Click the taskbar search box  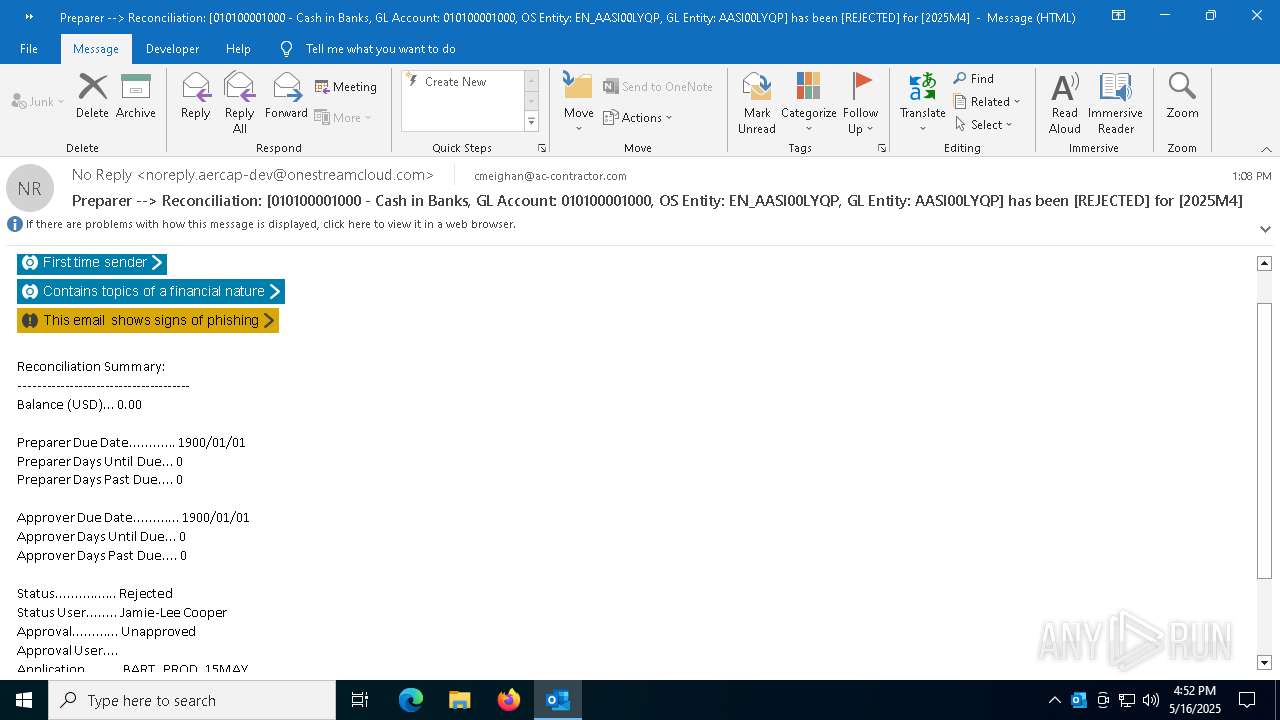pyautogui.click(x=192, y=700)
